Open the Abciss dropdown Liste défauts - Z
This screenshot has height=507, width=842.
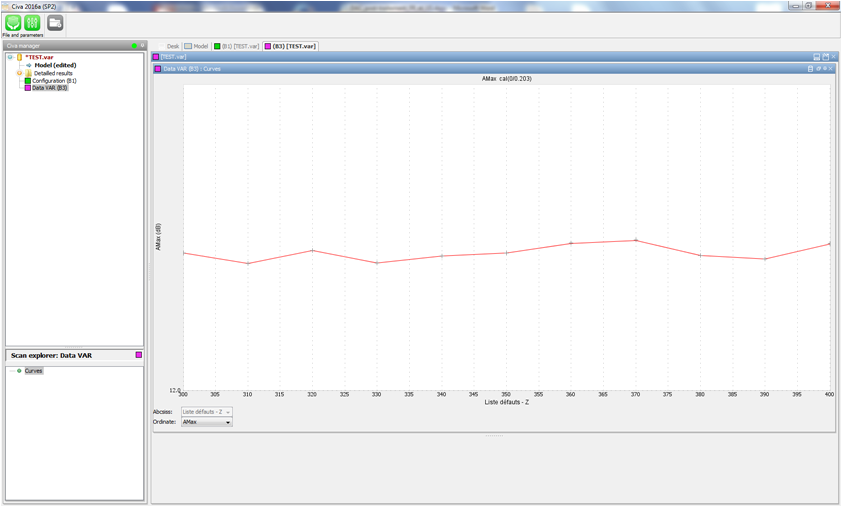tap(207, 412)
